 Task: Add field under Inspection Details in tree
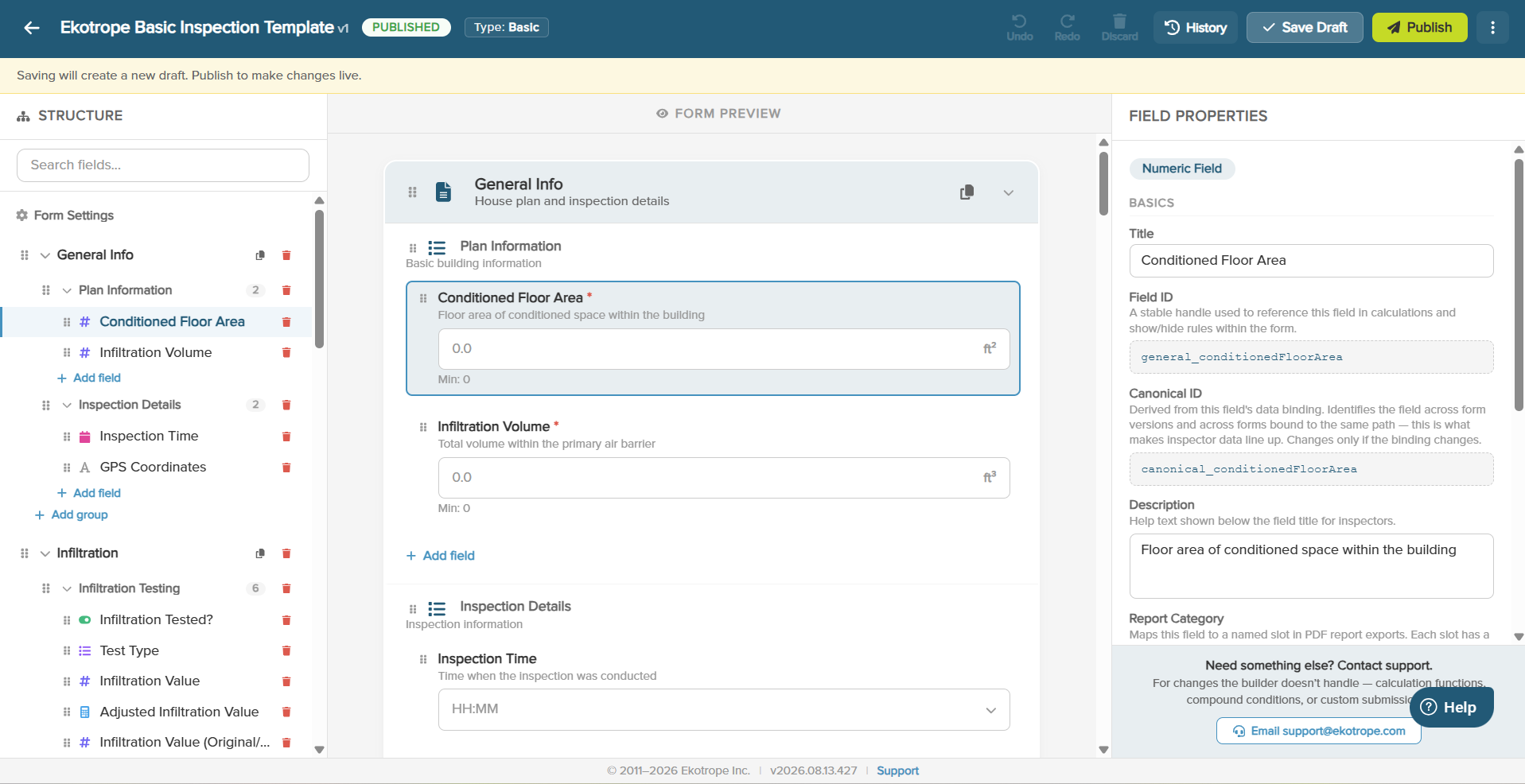[x=89, y=494]
